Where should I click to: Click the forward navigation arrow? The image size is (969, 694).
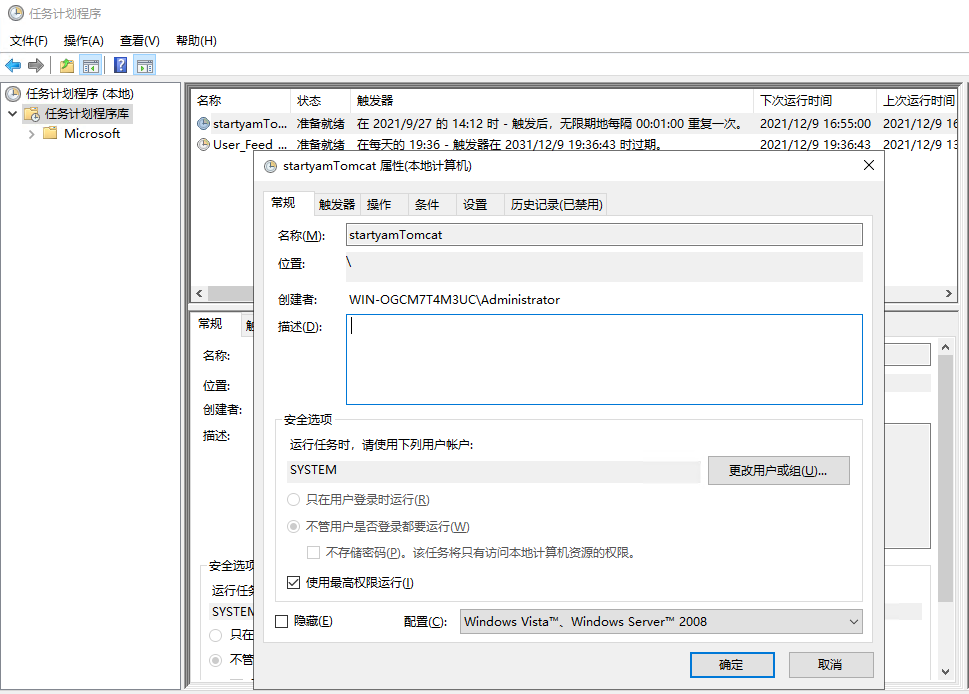pyautogui.click(x=36, y=64)
